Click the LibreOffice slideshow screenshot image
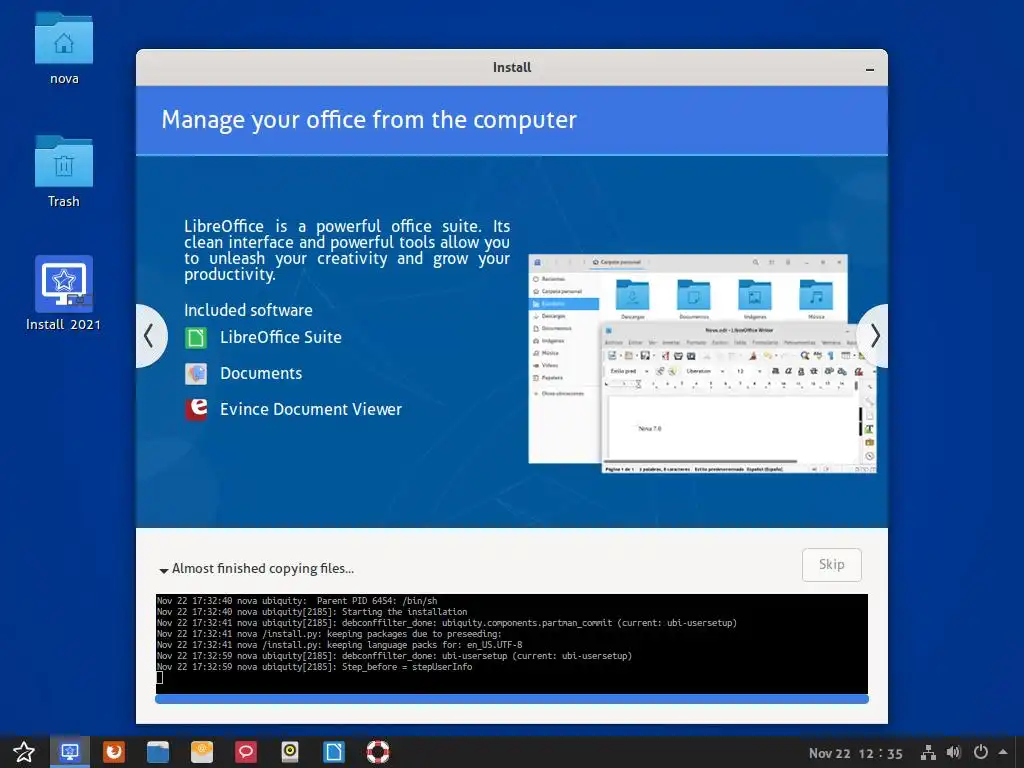Viewport: 1024px width, 768px height. (702, 363)
